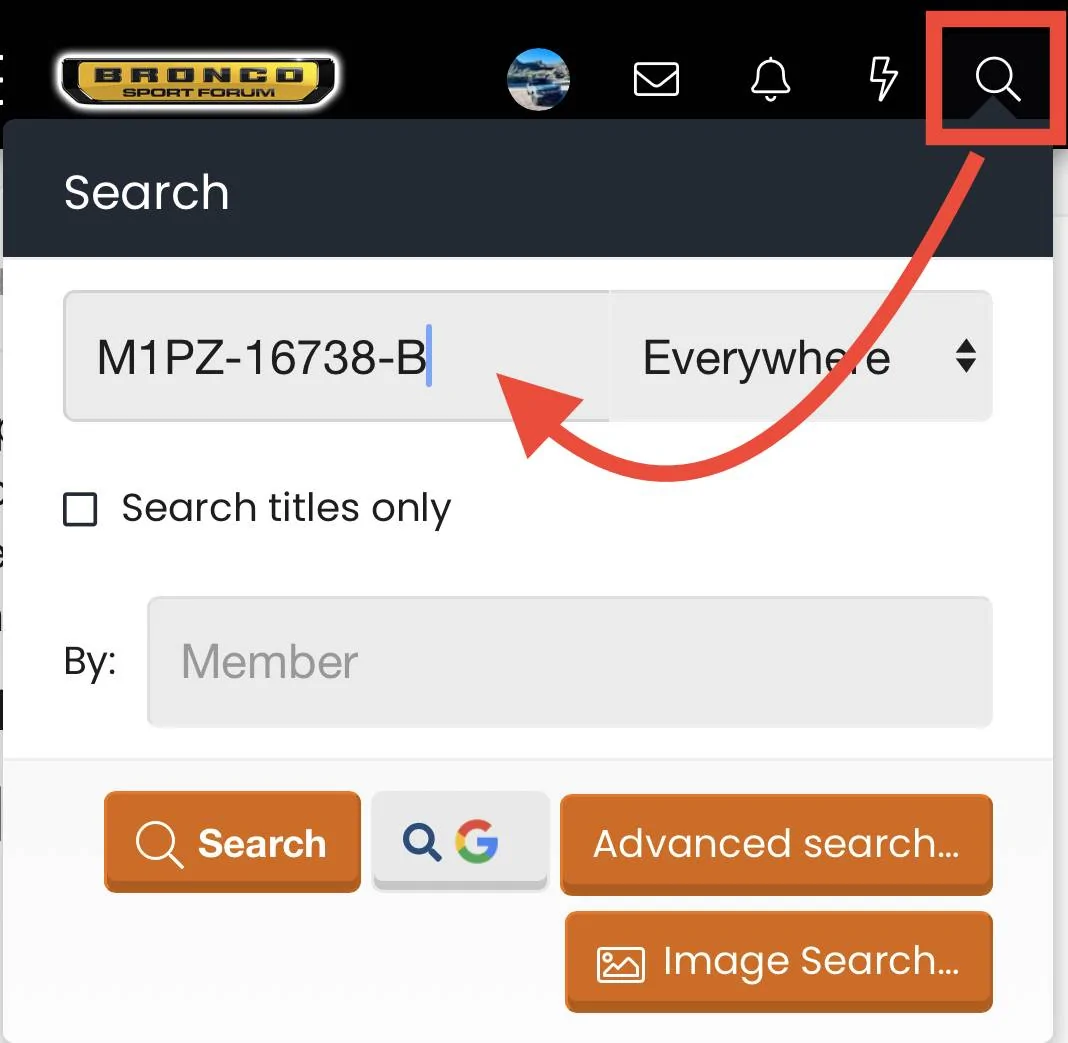
Task: Click the up-down arrows beside Everywhere
Action: coord(966,356)
